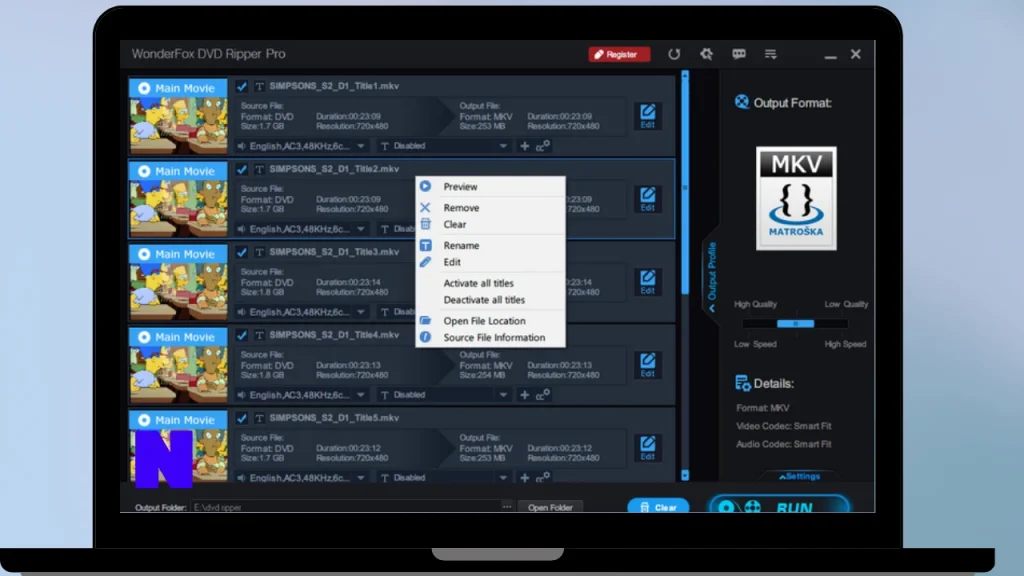Click the Title1 Main Movie thumbnail

pyautogui.click(x=178, y=116)
